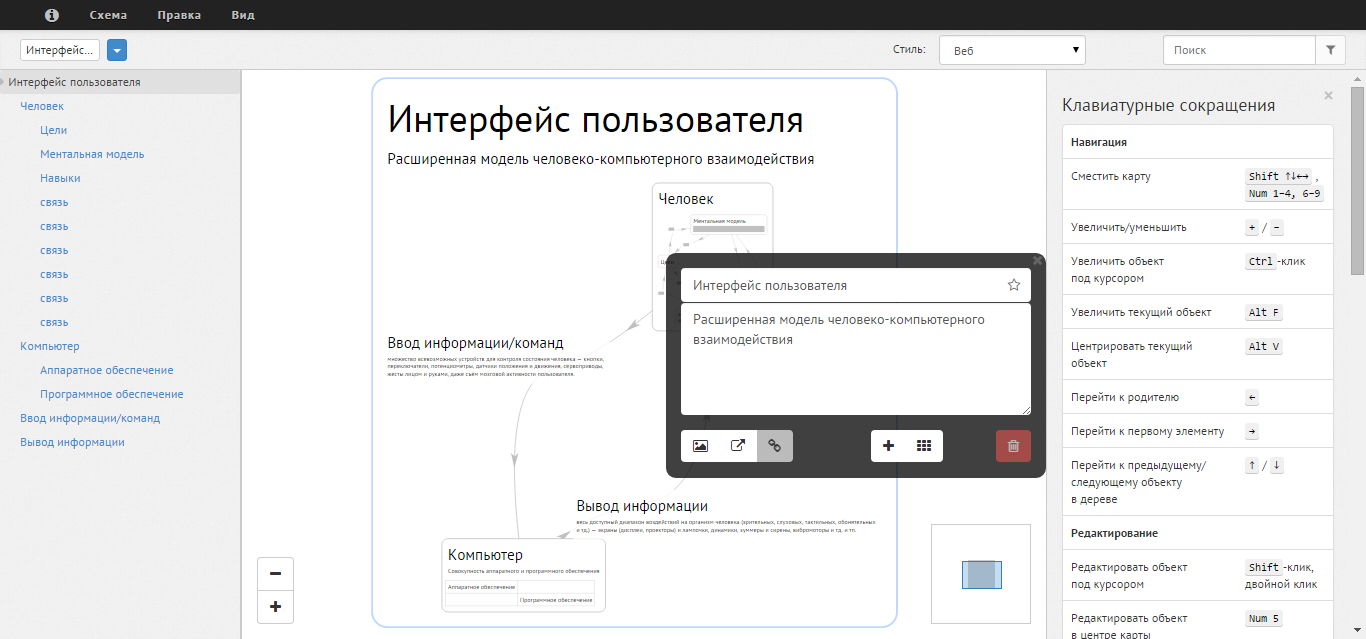Click the map title Интерфейс пользователя
Screen dimensions: 1366x639
click(x=595, y=120)
